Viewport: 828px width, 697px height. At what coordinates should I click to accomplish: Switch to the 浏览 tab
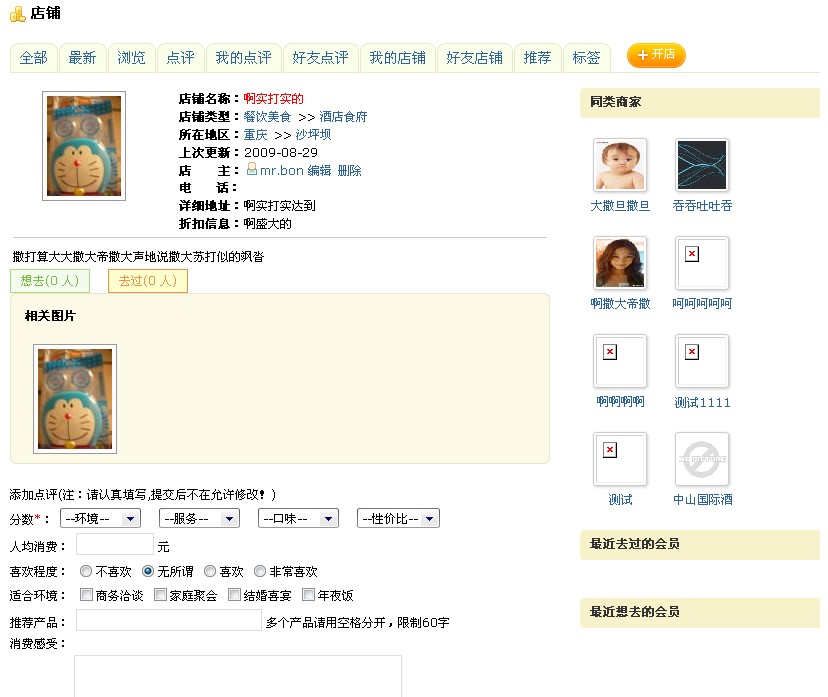tap(131, 58)
